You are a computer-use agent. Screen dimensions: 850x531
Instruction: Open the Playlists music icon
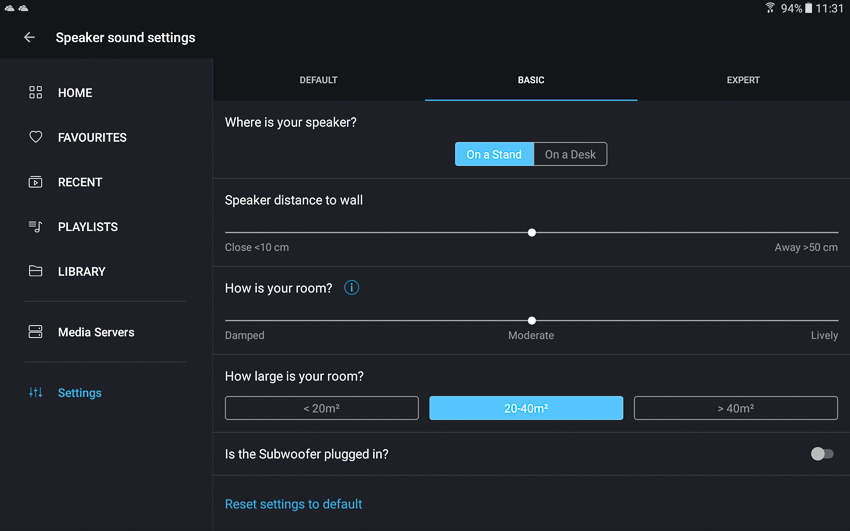[x=35, y=226]
